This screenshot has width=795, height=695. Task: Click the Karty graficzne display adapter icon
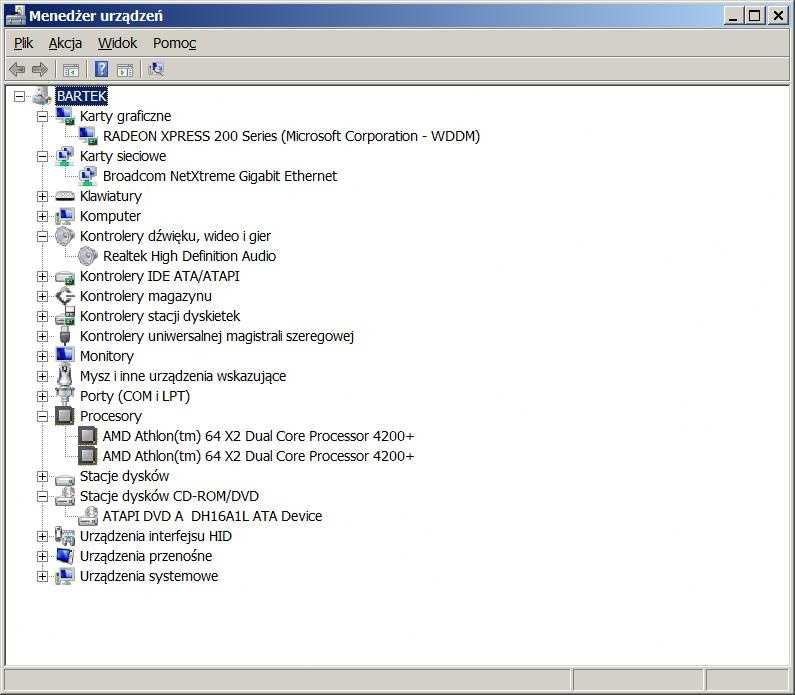coord(65,116)
